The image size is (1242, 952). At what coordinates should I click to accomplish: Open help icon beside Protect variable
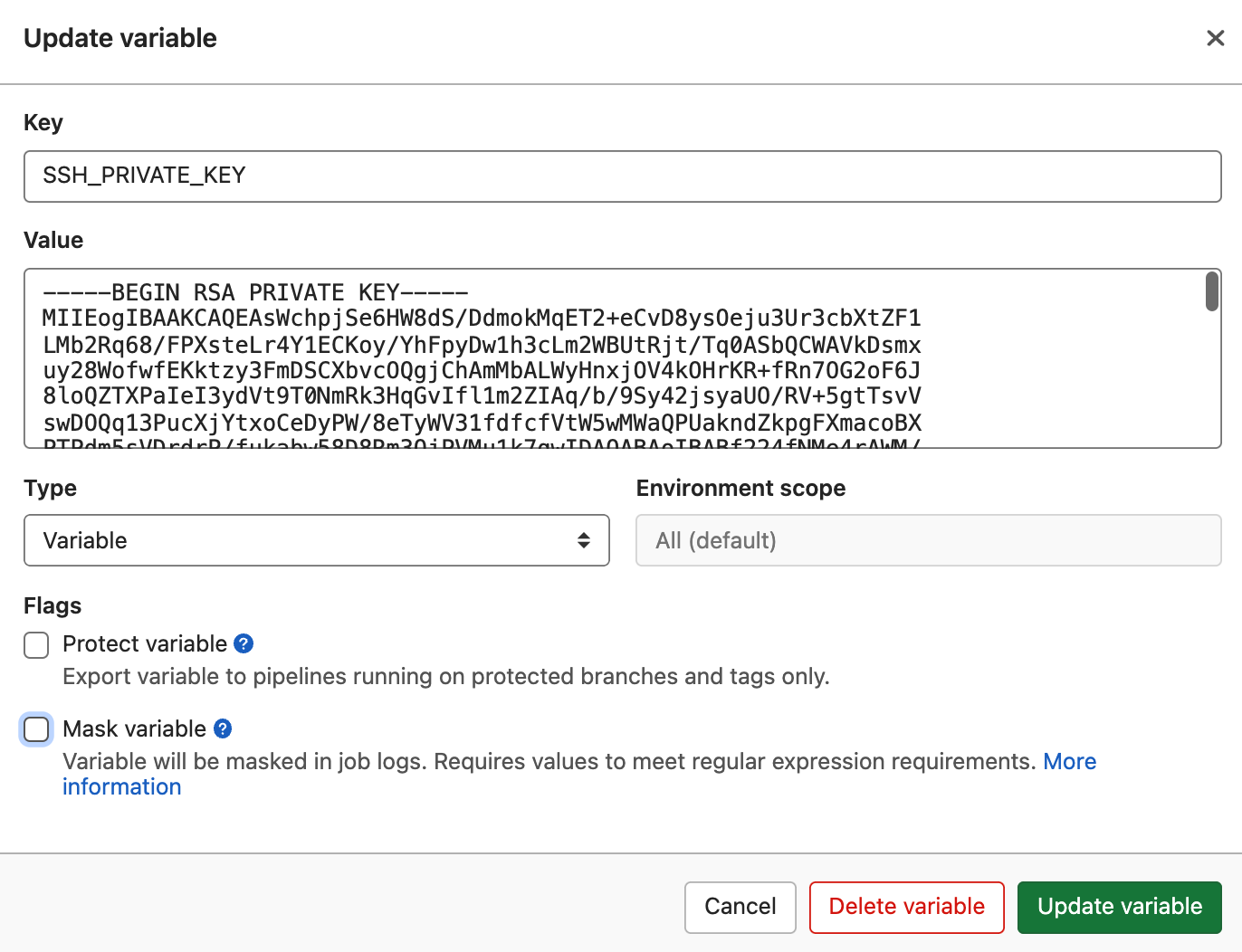(244, 643)
